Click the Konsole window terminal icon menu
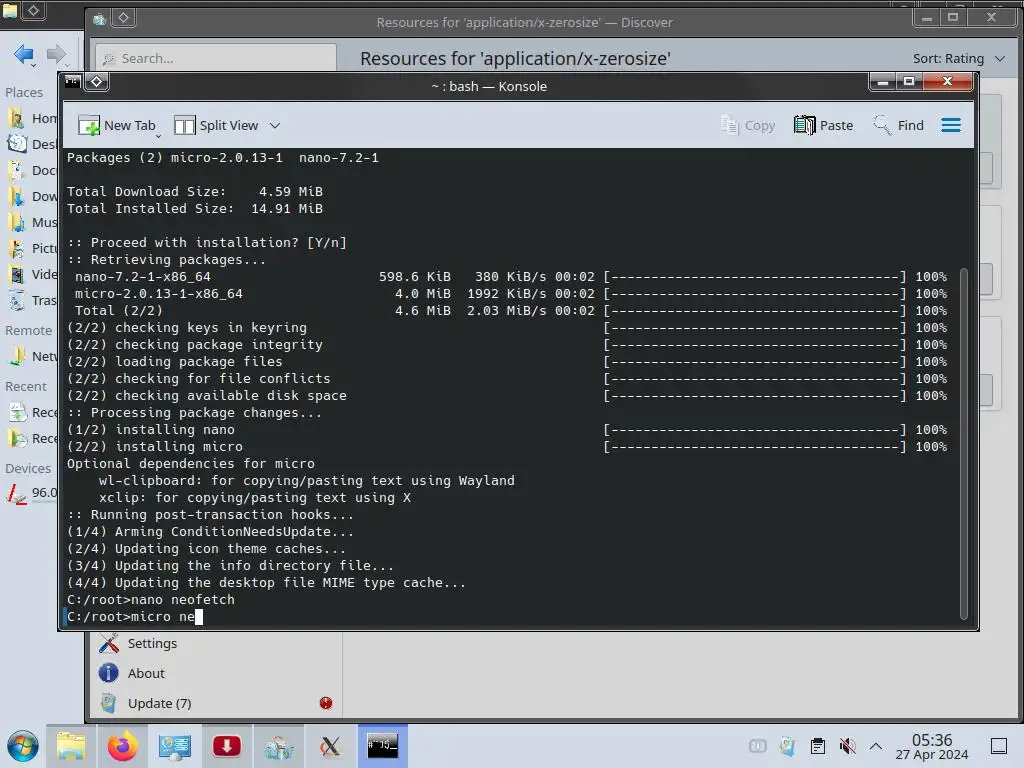Image resolution: width=1024 pixels, height=768 pixels. click(x=72, y=82)
